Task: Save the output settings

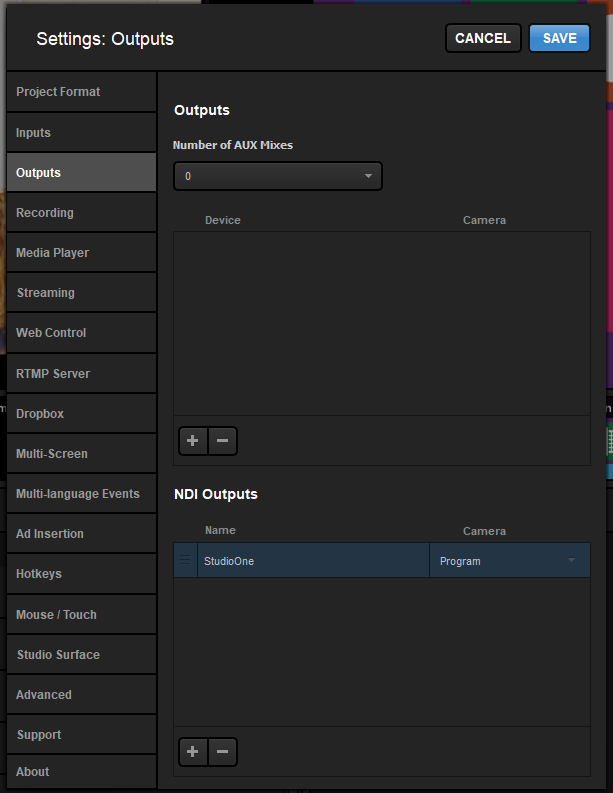Action: tap(559, 38)
